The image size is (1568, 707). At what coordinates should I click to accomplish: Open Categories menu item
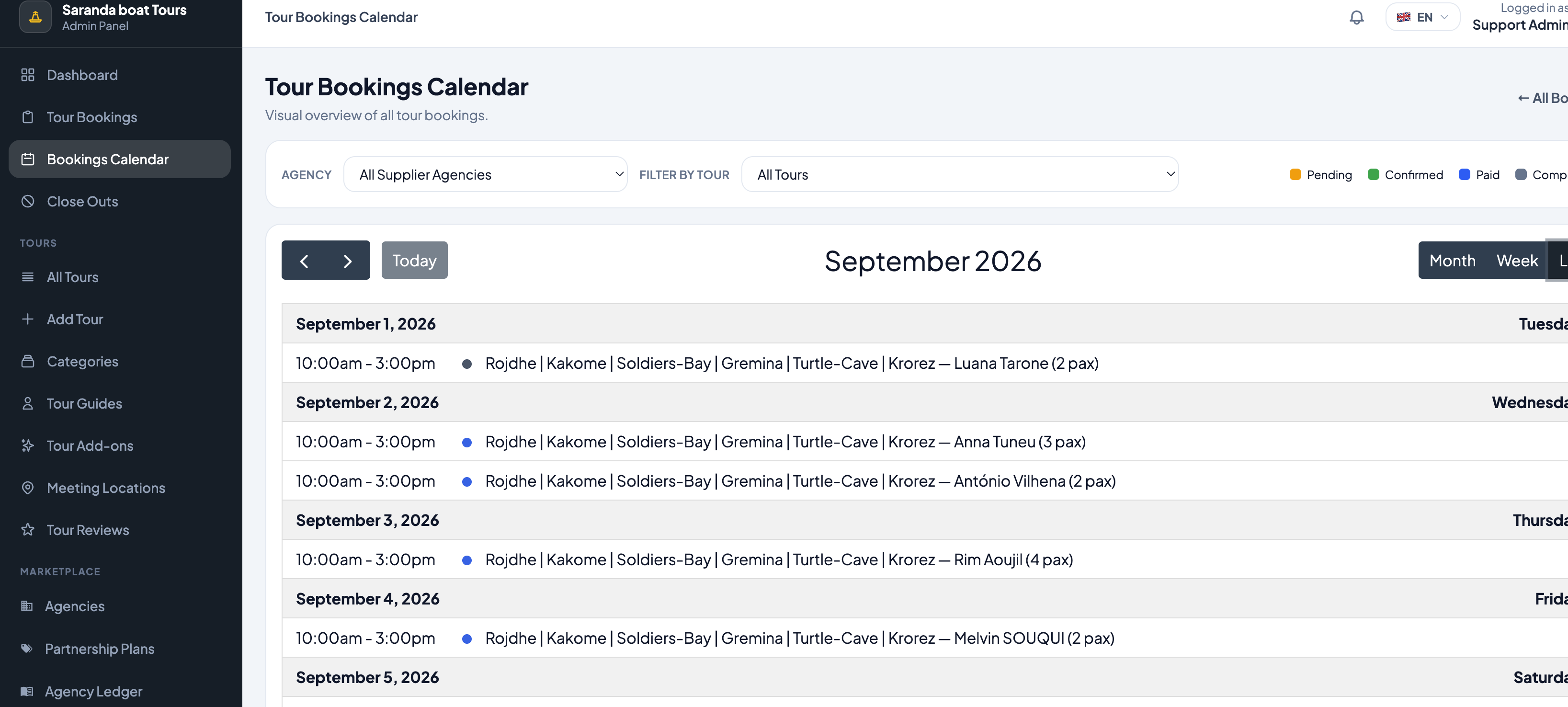point(119,361)
